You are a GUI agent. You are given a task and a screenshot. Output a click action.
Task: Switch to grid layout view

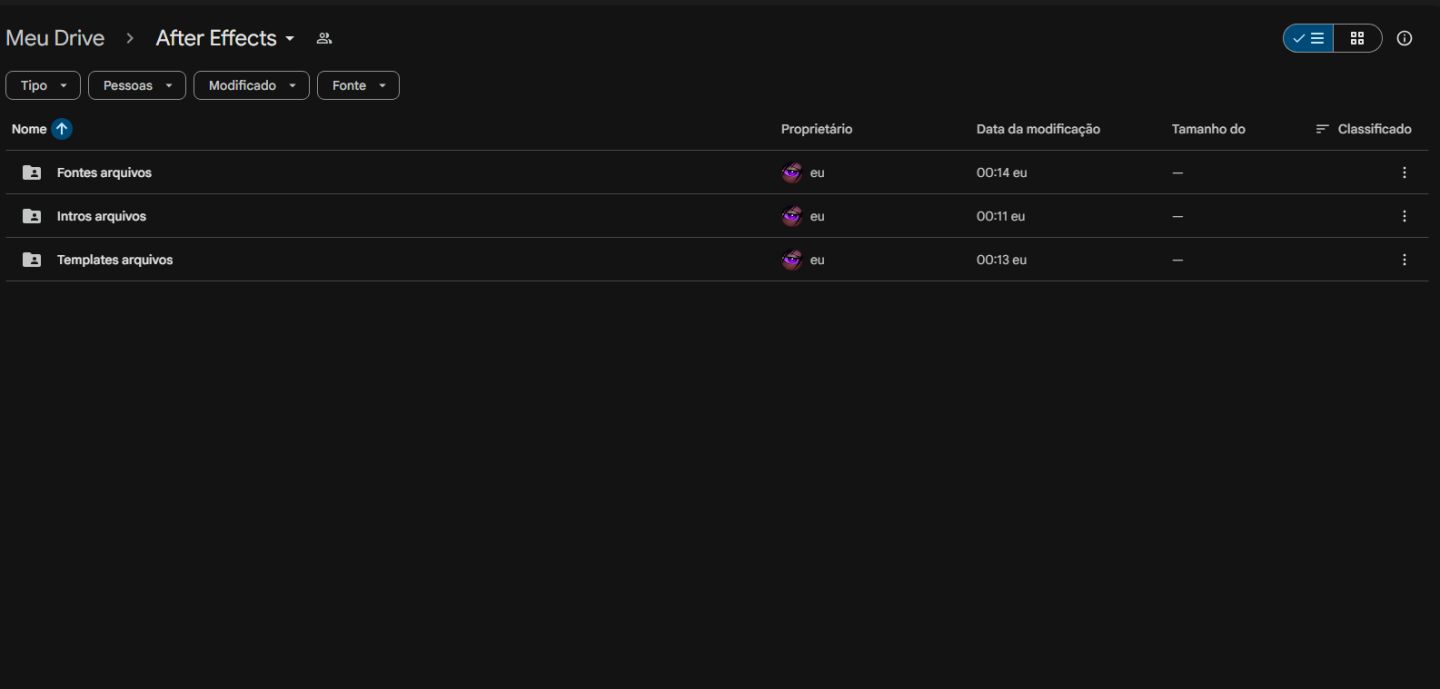click(1357, 39)
